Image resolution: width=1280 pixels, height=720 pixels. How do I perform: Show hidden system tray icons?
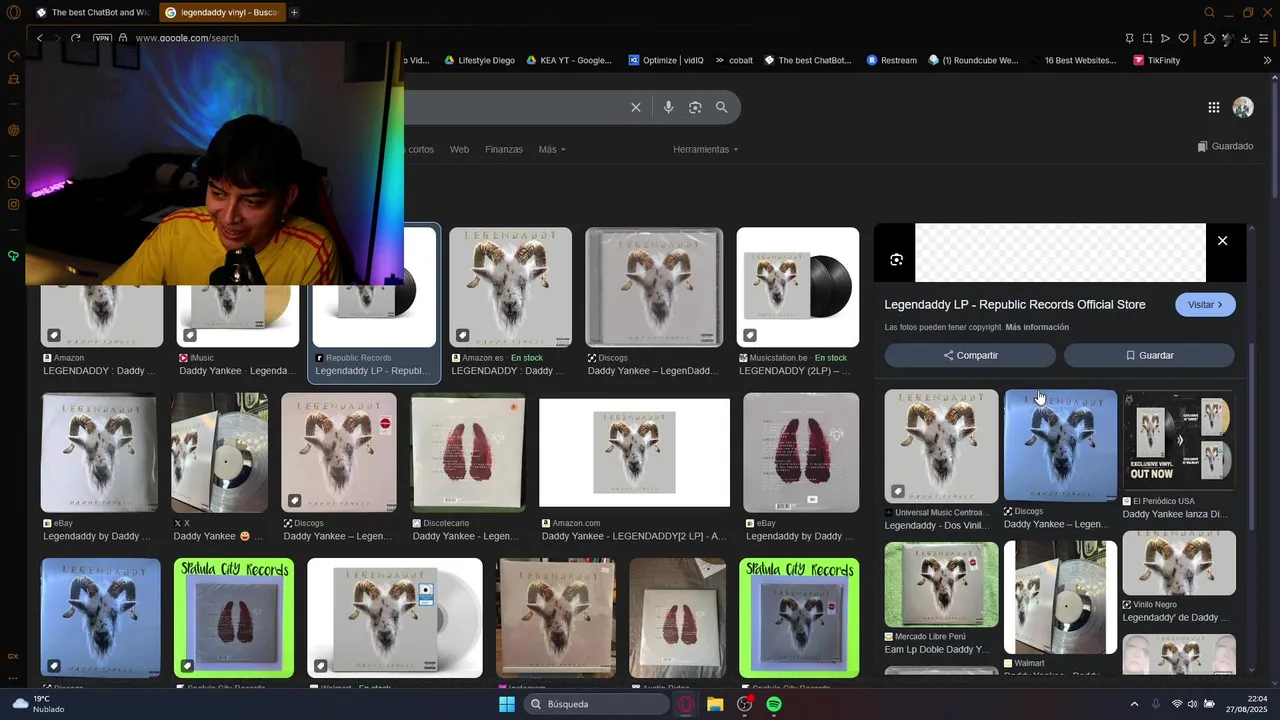(x=1134, y=704)
